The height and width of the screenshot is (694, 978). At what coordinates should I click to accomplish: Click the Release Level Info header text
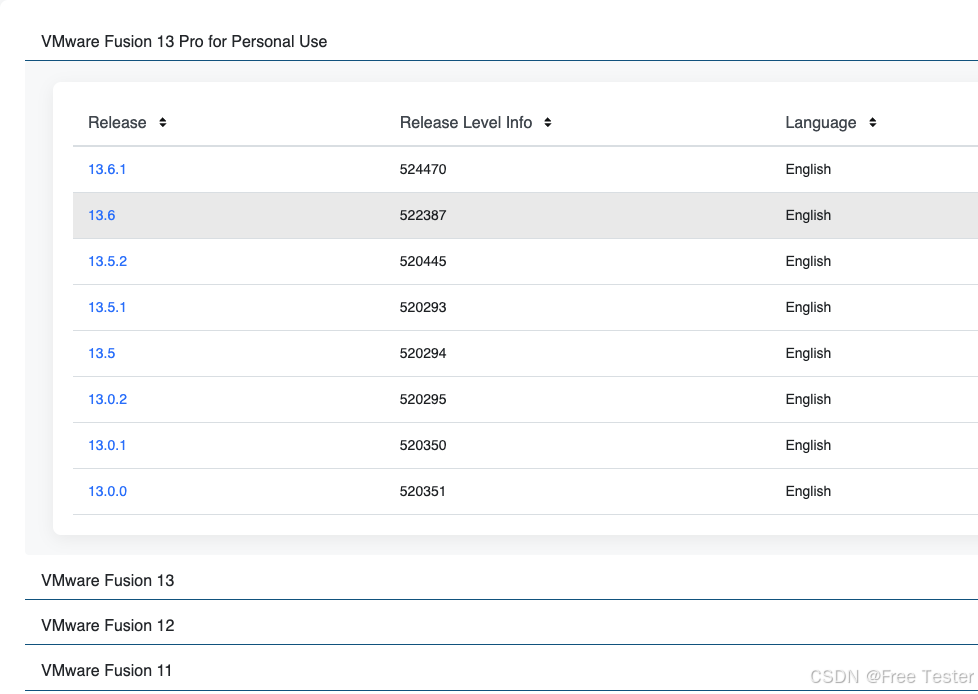466,122
